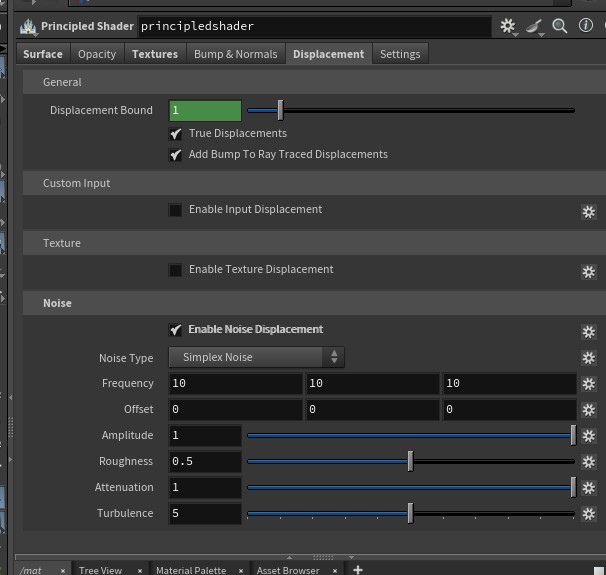This screenshot has height=575, width=606.
Task: Open the Asset Browser pane tab
Action: point(289,570)
